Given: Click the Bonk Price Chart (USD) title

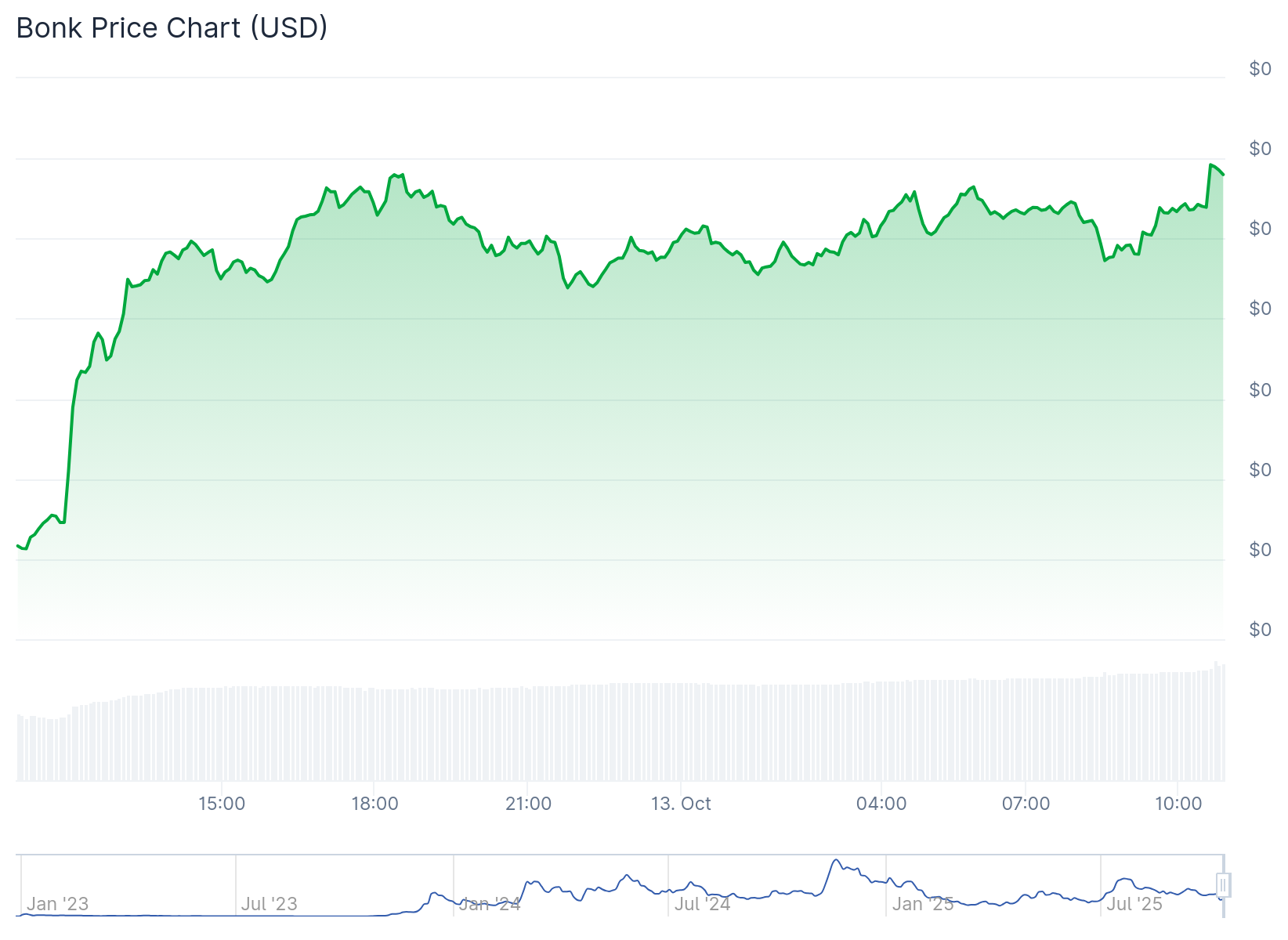Looking at the screenshot, I should [x=172, y=28].
